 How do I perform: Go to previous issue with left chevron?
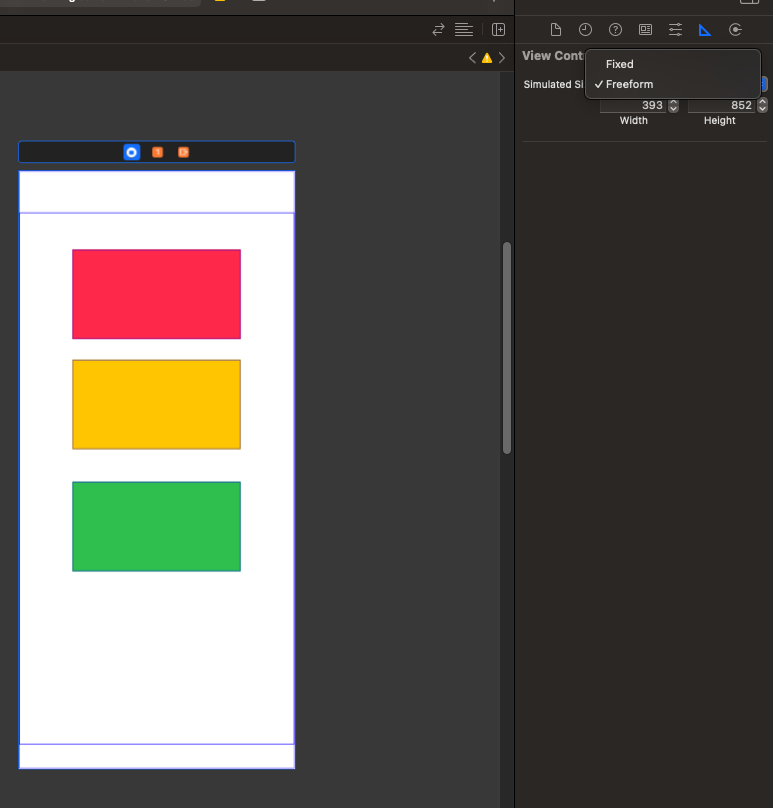point(472,58)
